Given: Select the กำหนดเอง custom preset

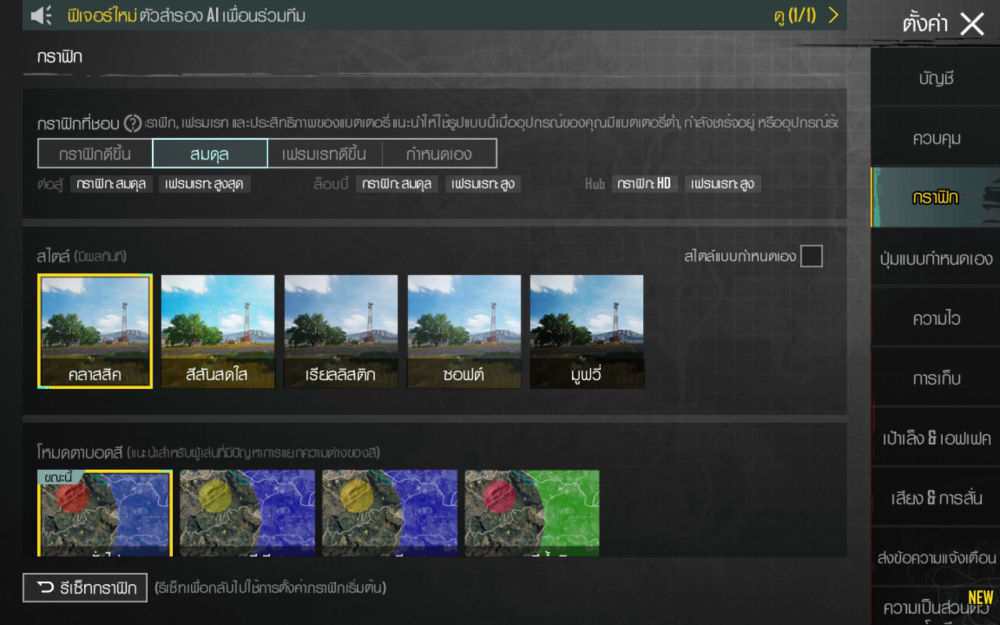Looking at the screenshot, I should [439, 154].
